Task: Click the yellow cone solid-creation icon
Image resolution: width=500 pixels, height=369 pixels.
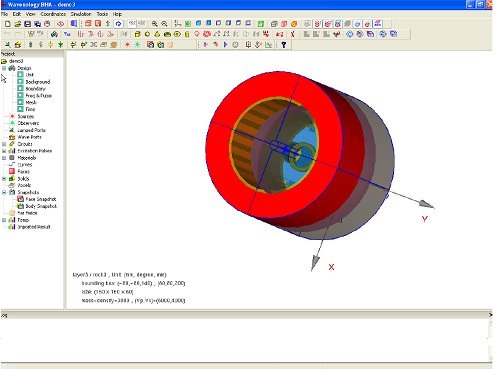Action: pyautogui.click(x=157, y=34)
